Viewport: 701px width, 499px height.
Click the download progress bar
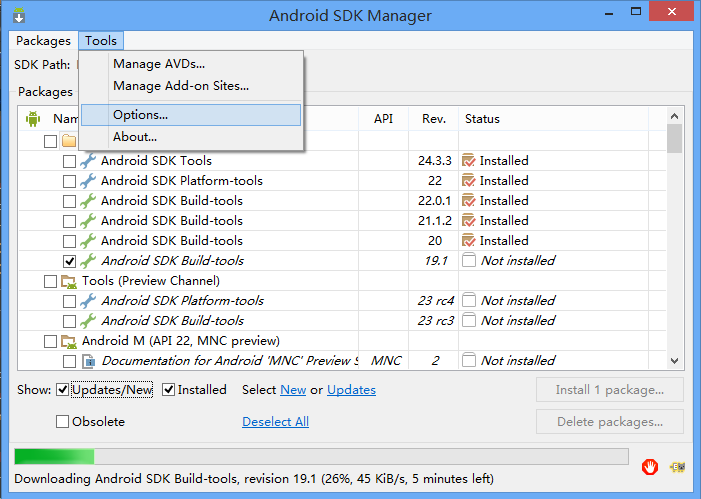coord(321,457)
